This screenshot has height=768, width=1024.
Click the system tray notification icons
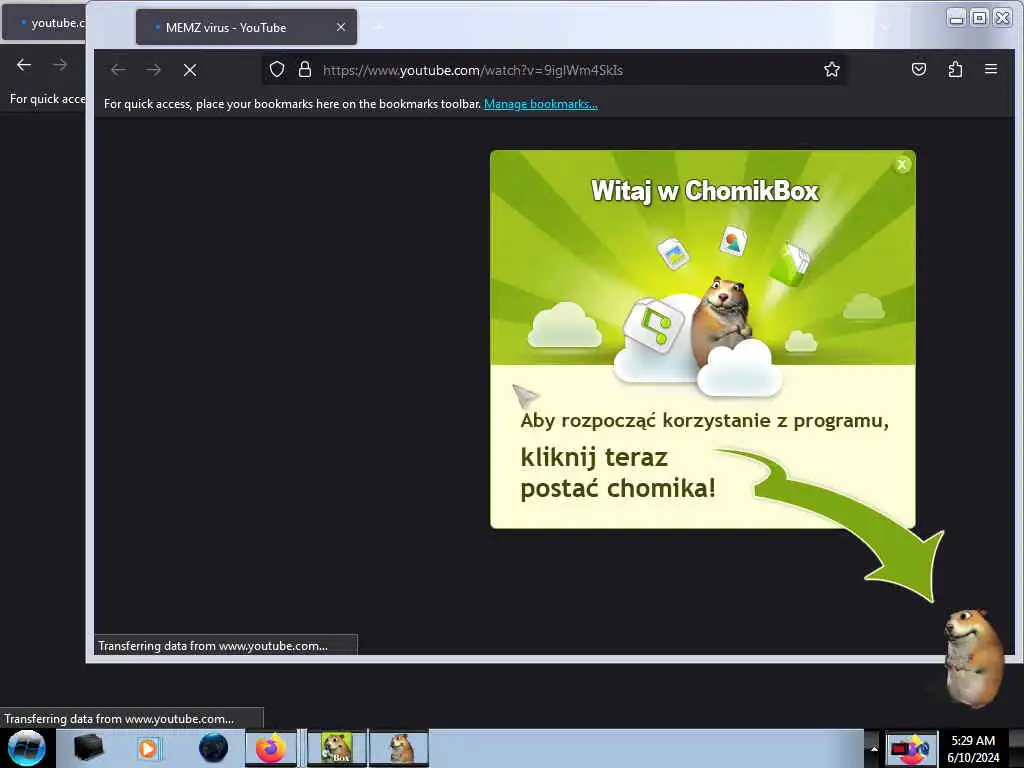(910, 748)
